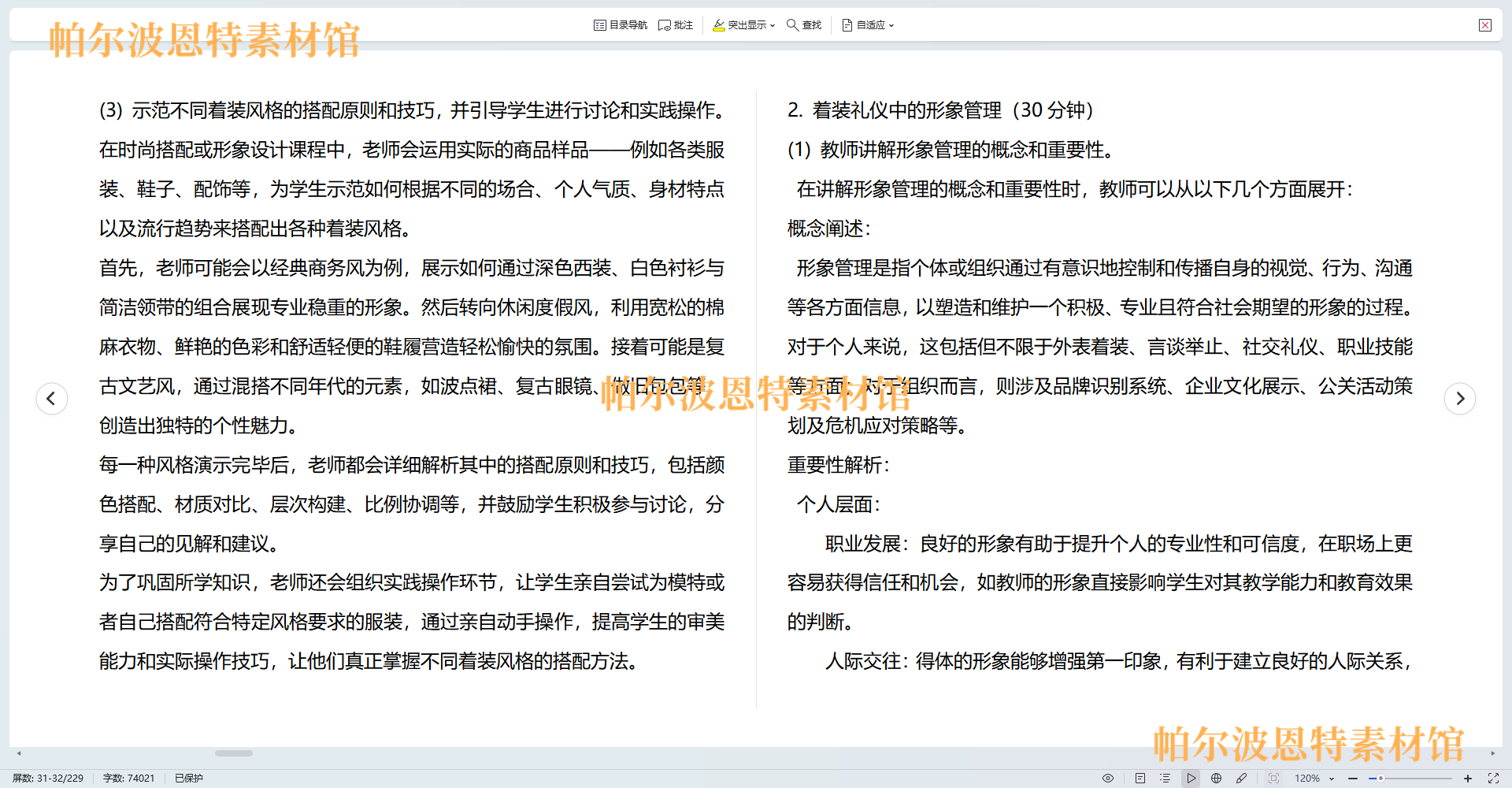Decrease zoom with the minus button

pyautogui.click(x=1353, y=778)
